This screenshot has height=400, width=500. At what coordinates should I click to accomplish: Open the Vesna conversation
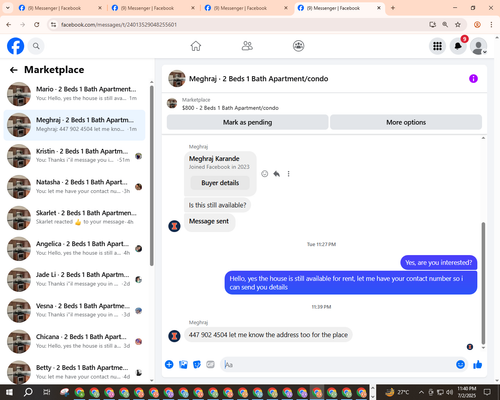tap(74, 310)
